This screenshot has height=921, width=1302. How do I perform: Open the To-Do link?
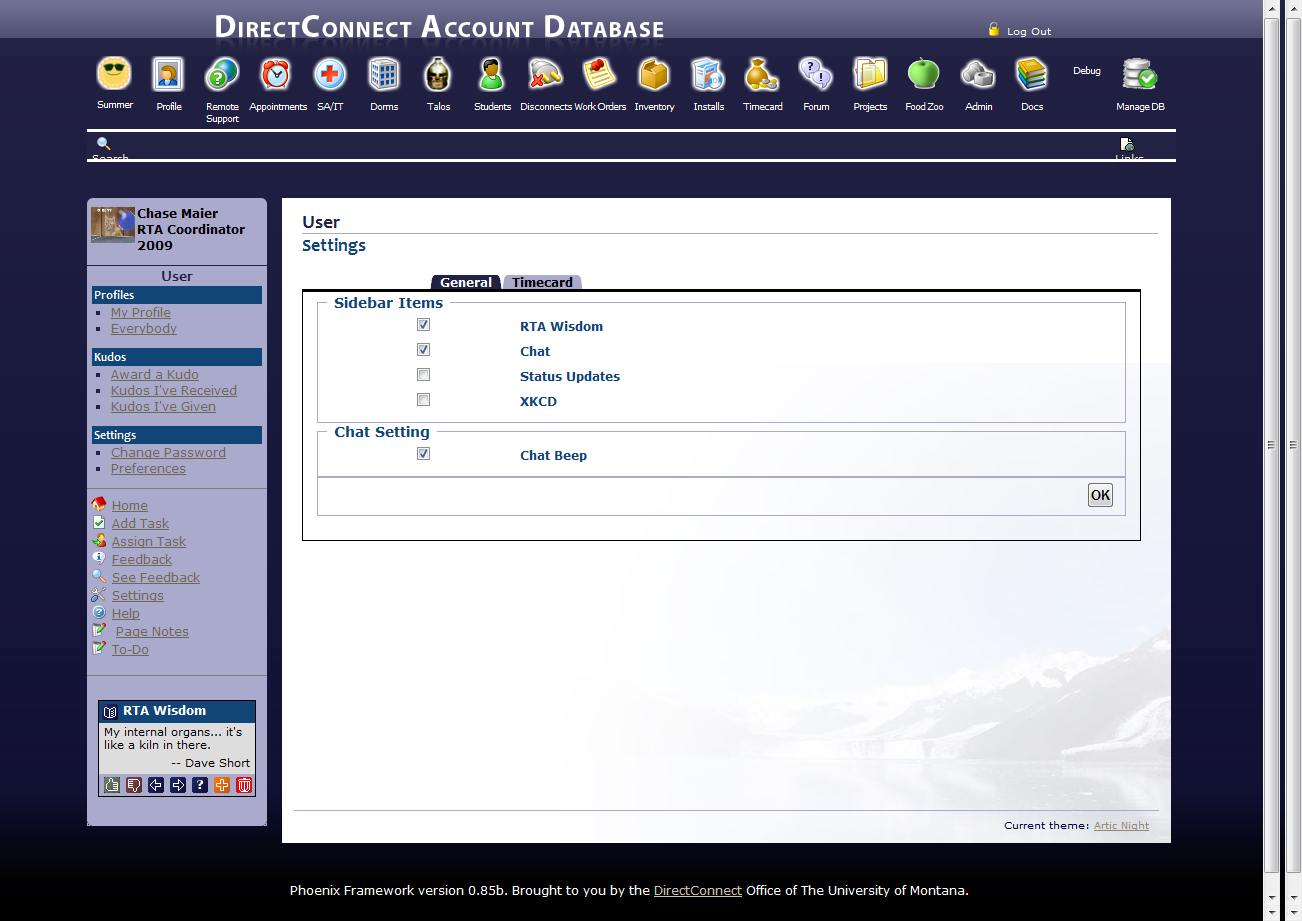[x=130, y=650]
